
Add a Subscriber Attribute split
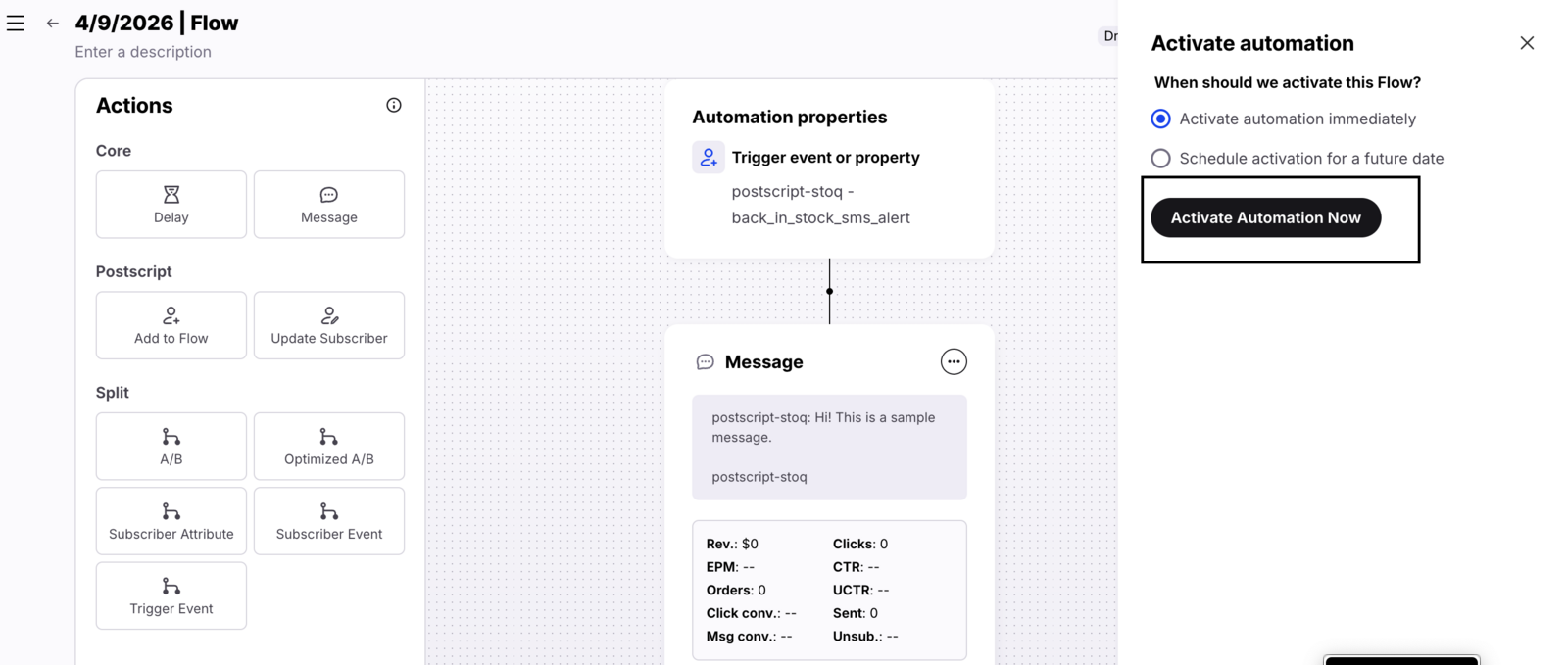tap(171, 521)
